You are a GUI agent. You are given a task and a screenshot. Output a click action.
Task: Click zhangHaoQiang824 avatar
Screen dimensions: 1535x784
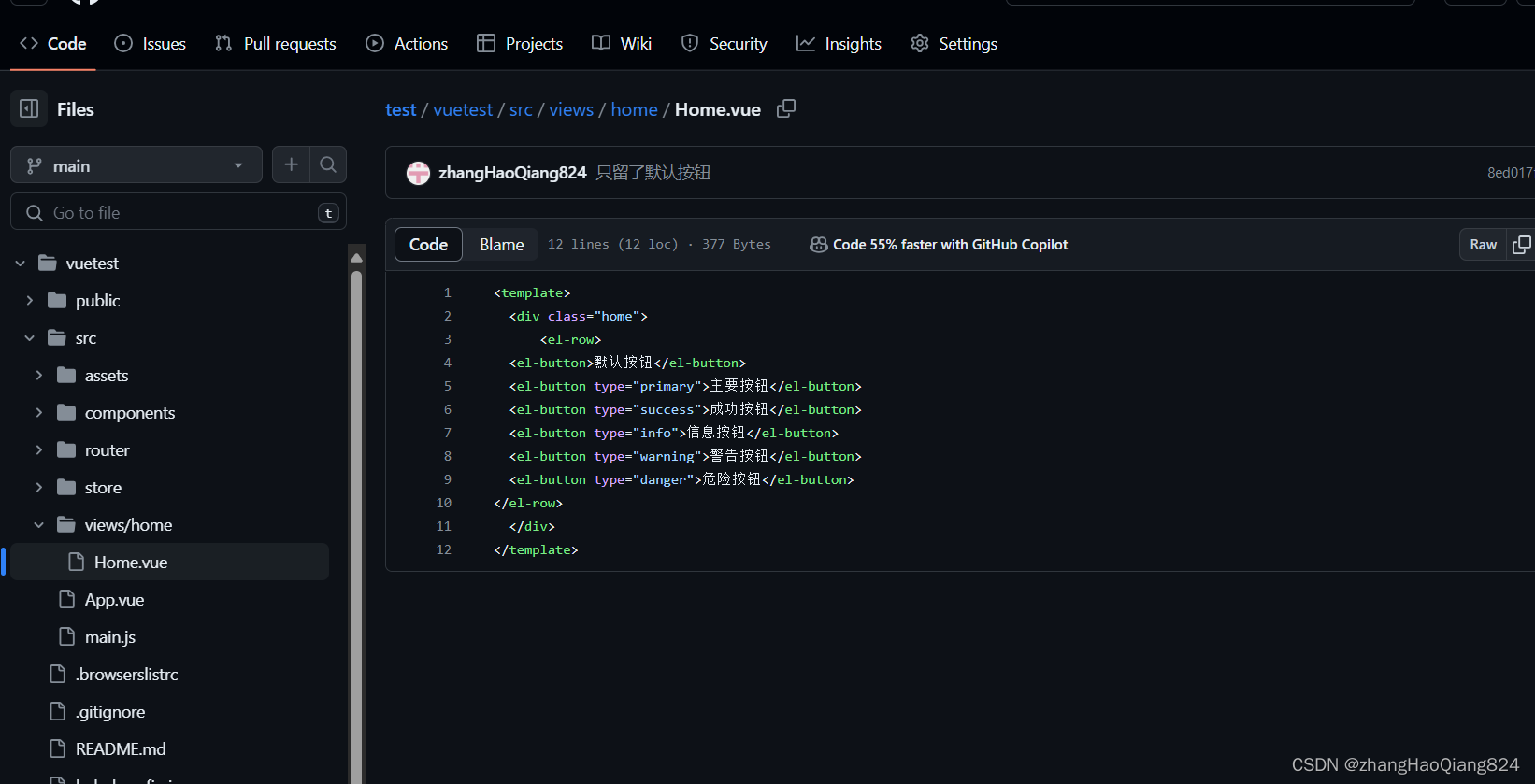pyautogui.click(x=418, y=173)
